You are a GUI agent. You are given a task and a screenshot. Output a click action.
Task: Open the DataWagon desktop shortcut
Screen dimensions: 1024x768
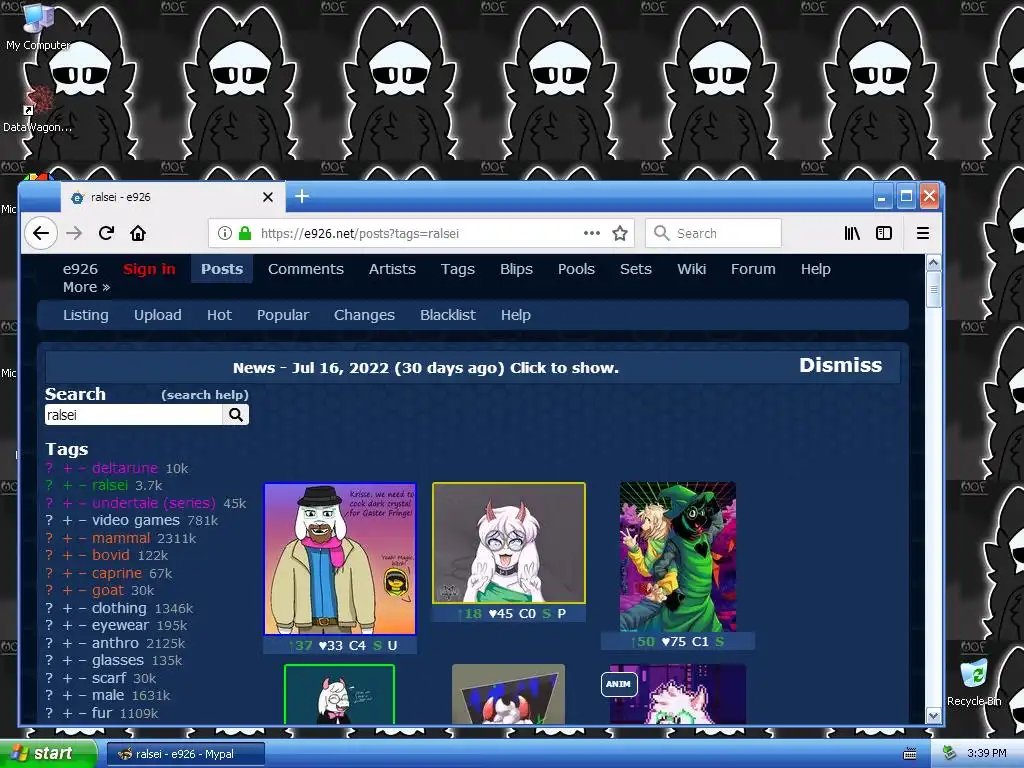pyautogui.click(x=37, y=108)
